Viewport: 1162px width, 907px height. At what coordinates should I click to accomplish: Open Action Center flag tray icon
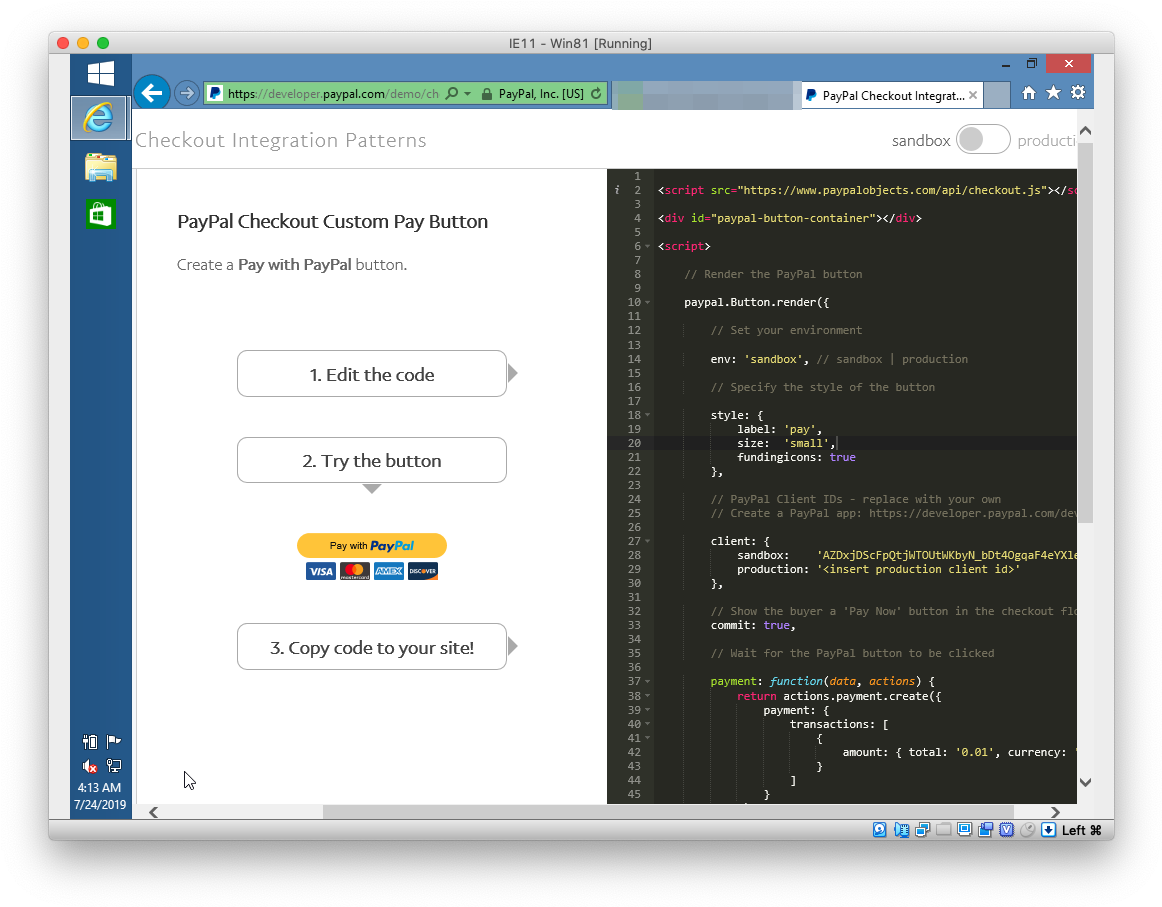click(x=113, y=742)
